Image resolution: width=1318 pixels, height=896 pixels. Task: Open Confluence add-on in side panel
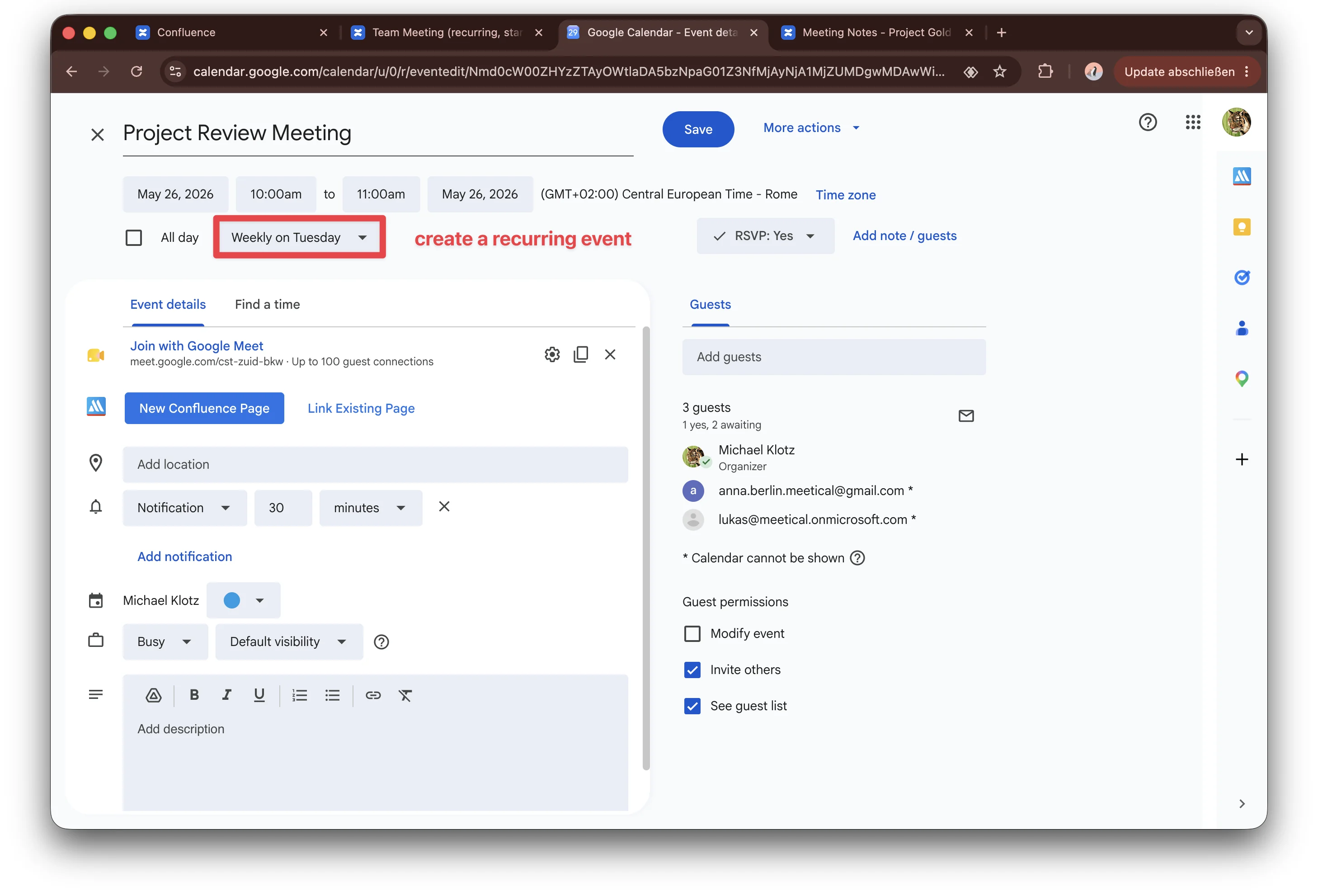click(1242, 176)
